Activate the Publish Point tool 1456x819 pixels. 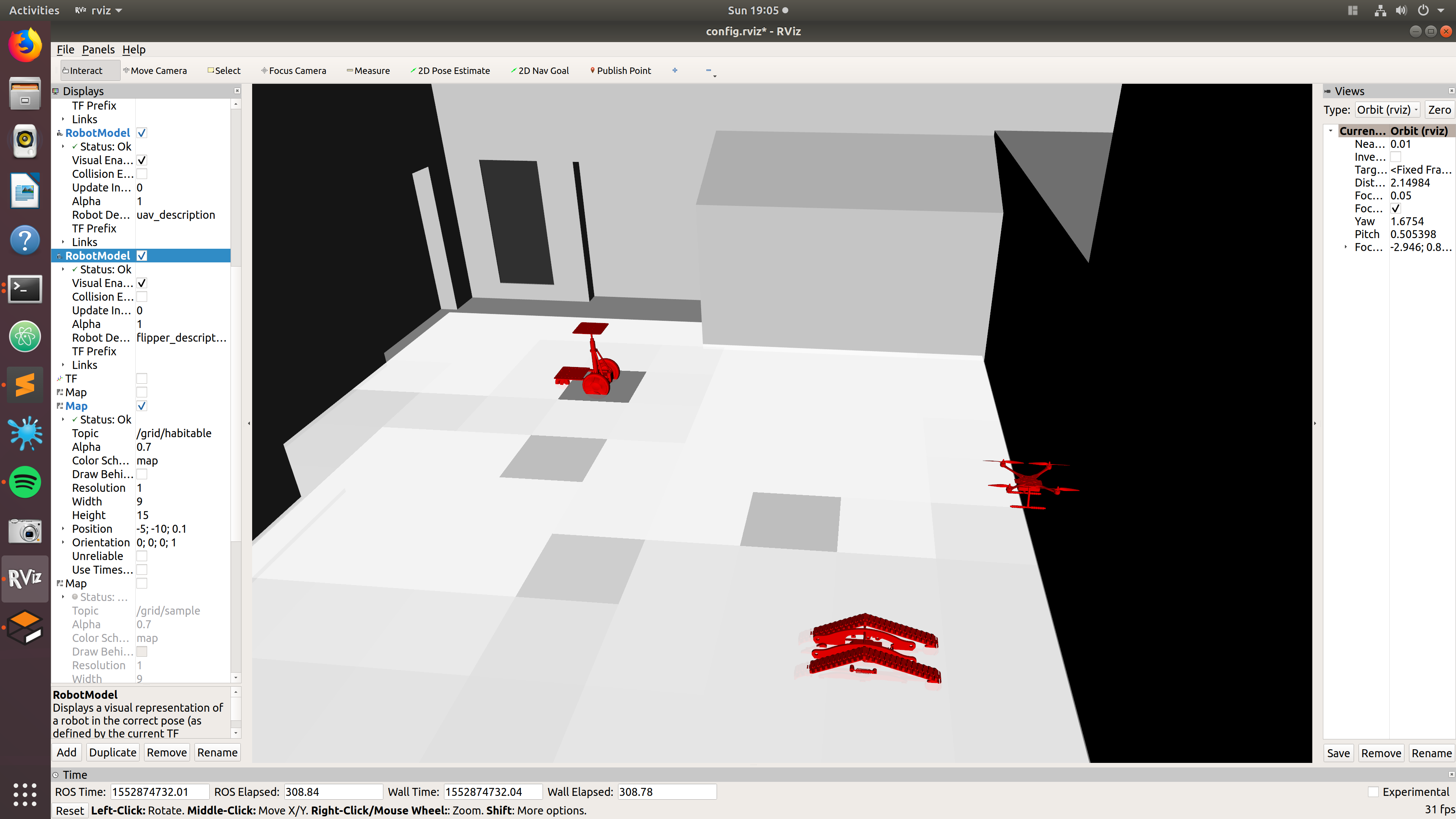(621, 71)
